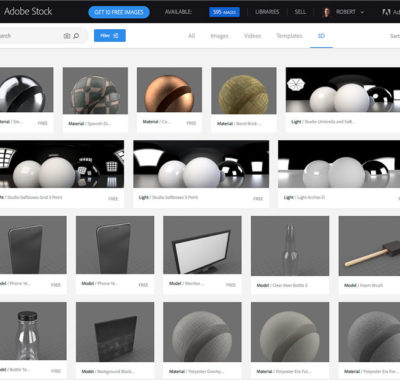Open the Background Block model thumbnail
Image resolution: width=400 pixels, height=380 pixels.
[x=115, y=332]
